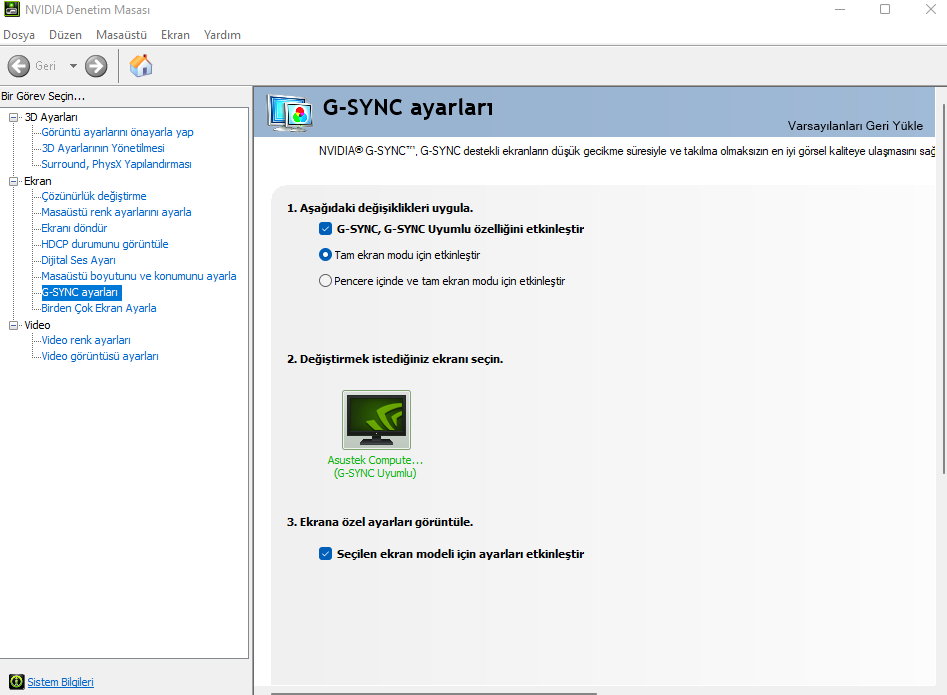Click the Forward arrow icon
The height and width of the screenshot is (695, 947).
point(96,66)
